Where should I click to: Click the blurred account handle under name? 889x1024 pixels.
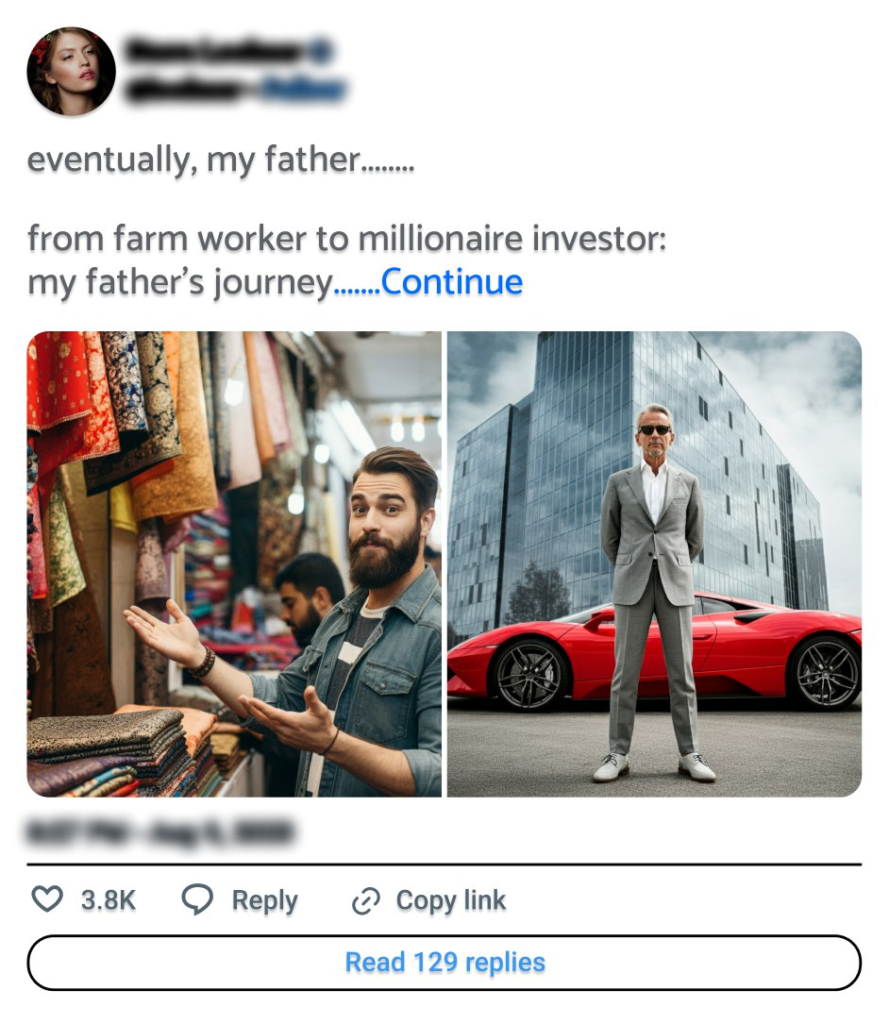click(185, 91)
